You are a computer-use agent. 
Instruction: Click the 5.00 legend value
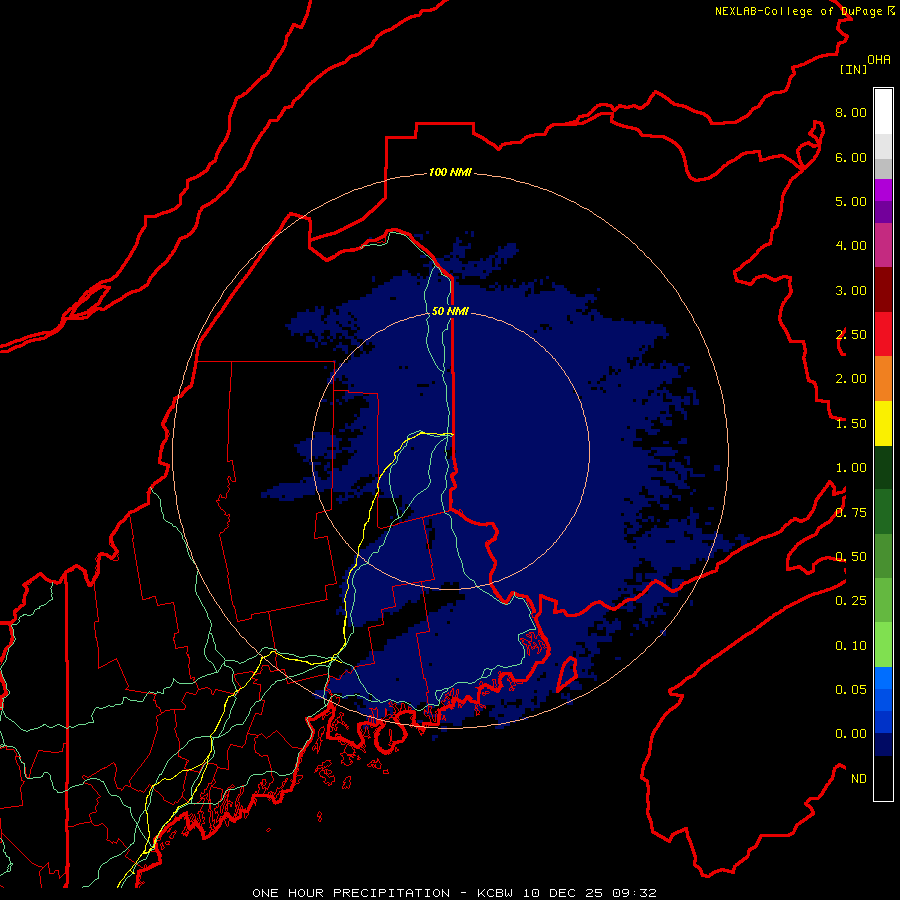click(851, 201)
